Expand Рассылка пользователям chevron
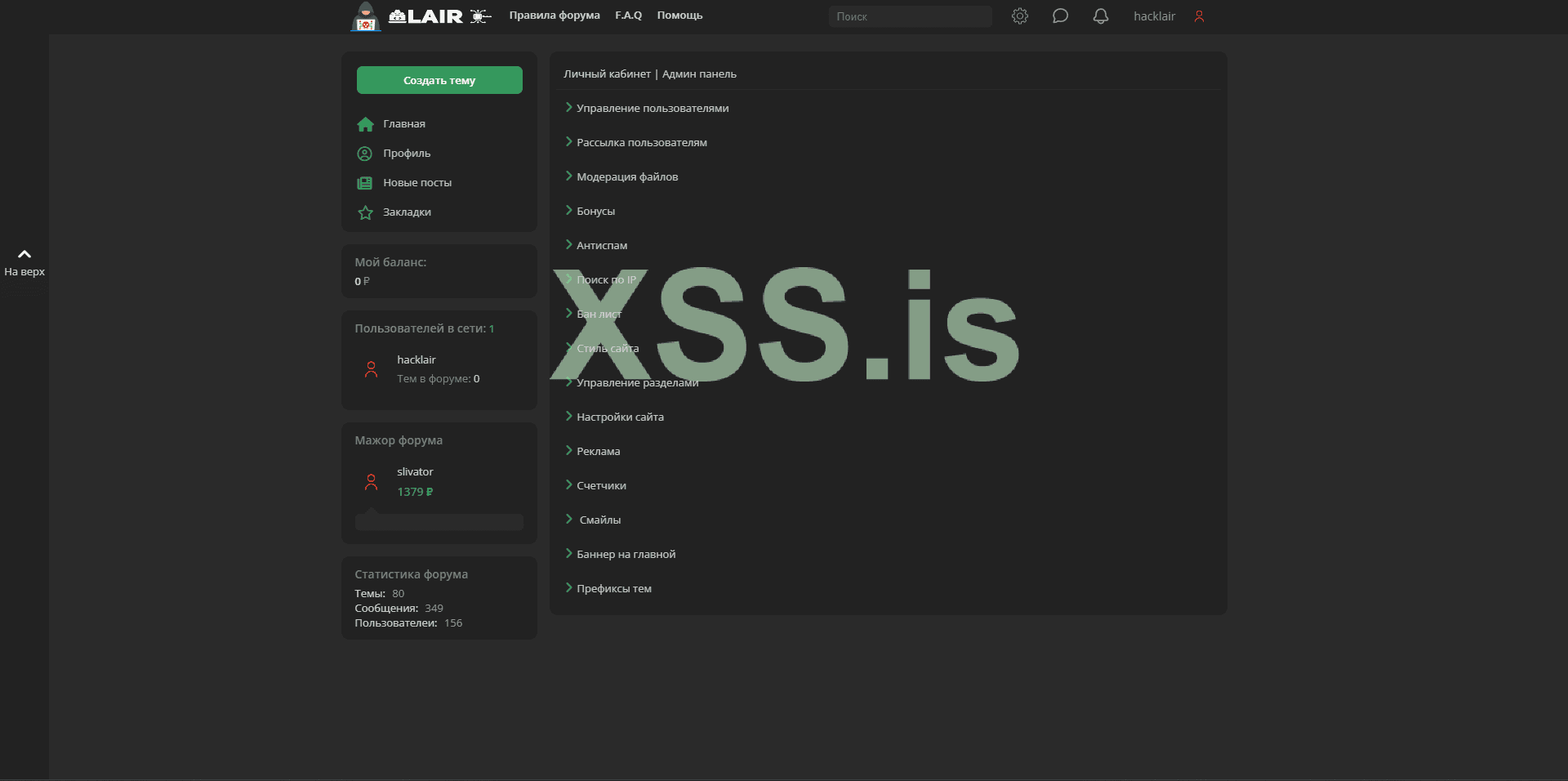The image size is (1568, 781). tap(568, 141)
